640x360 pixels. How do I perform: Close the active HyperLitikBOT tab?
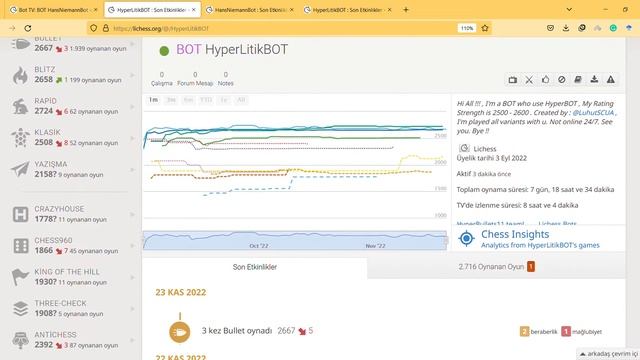click(x=193, y=10)
